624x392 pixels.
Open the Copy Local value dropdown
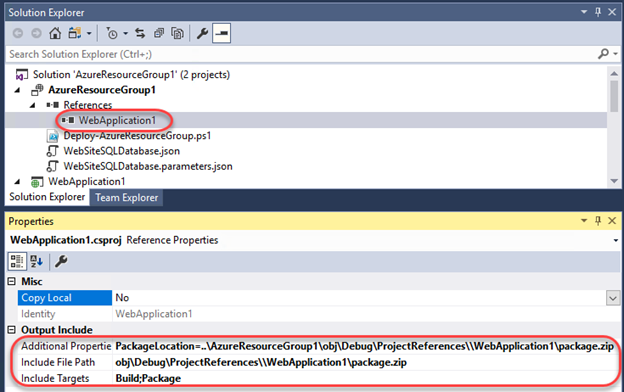click(612, 298)
